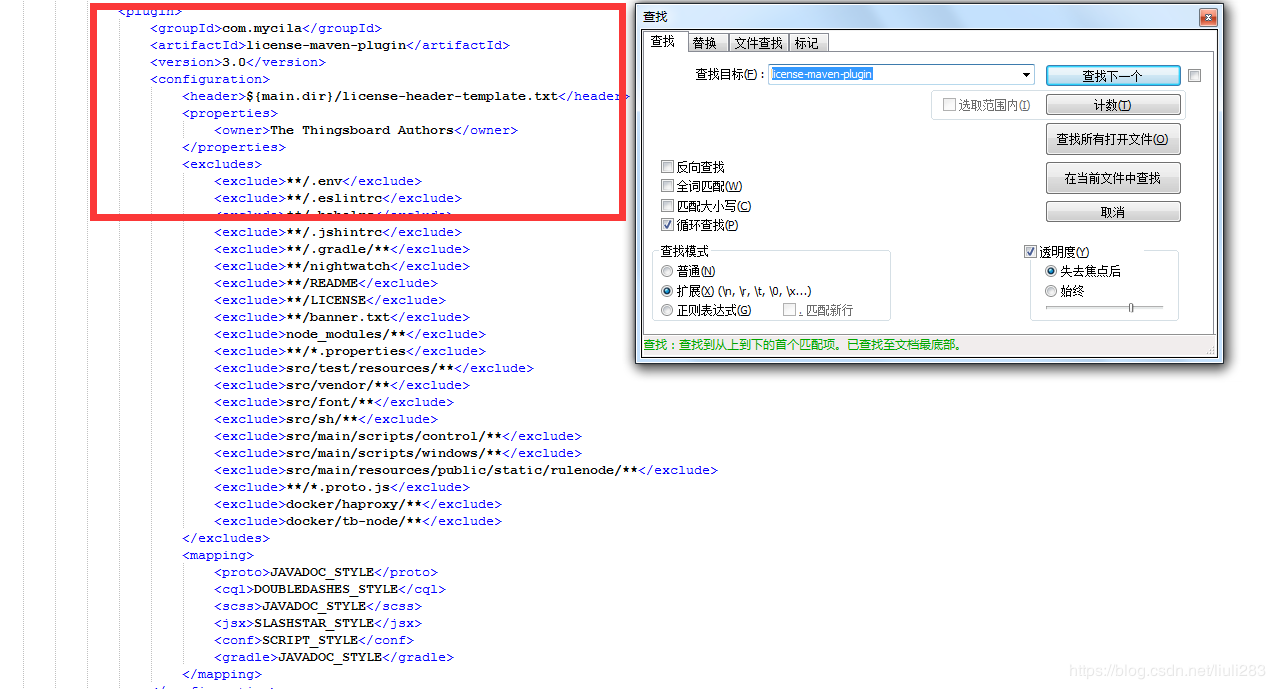Click the 取消 button
Viewport: 1275px width, 689px height.
click(x=1113, y=212)
